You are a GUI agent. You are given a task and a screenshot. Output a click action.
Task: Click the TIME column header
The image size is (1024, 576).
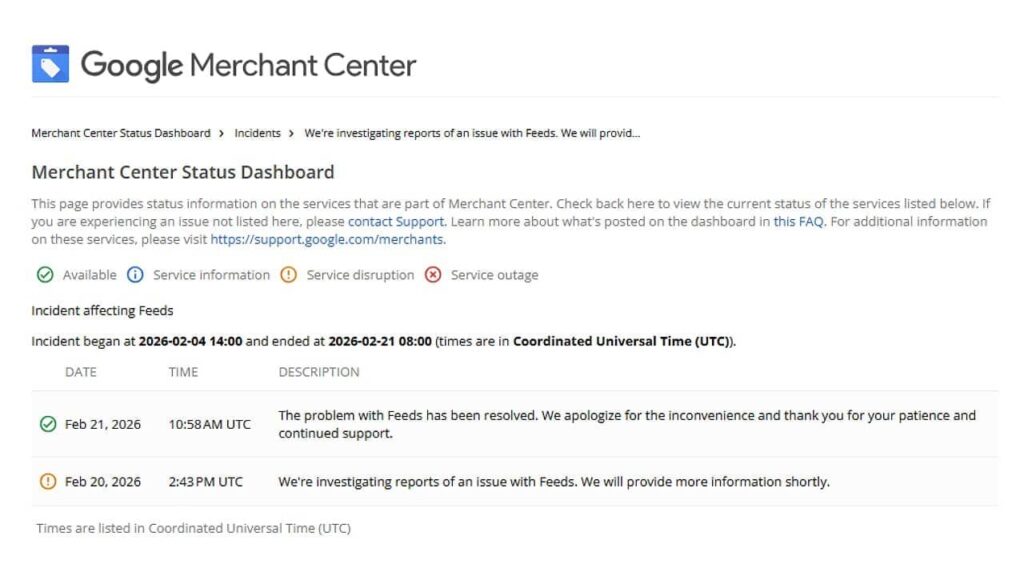click(x=184, y=371)
